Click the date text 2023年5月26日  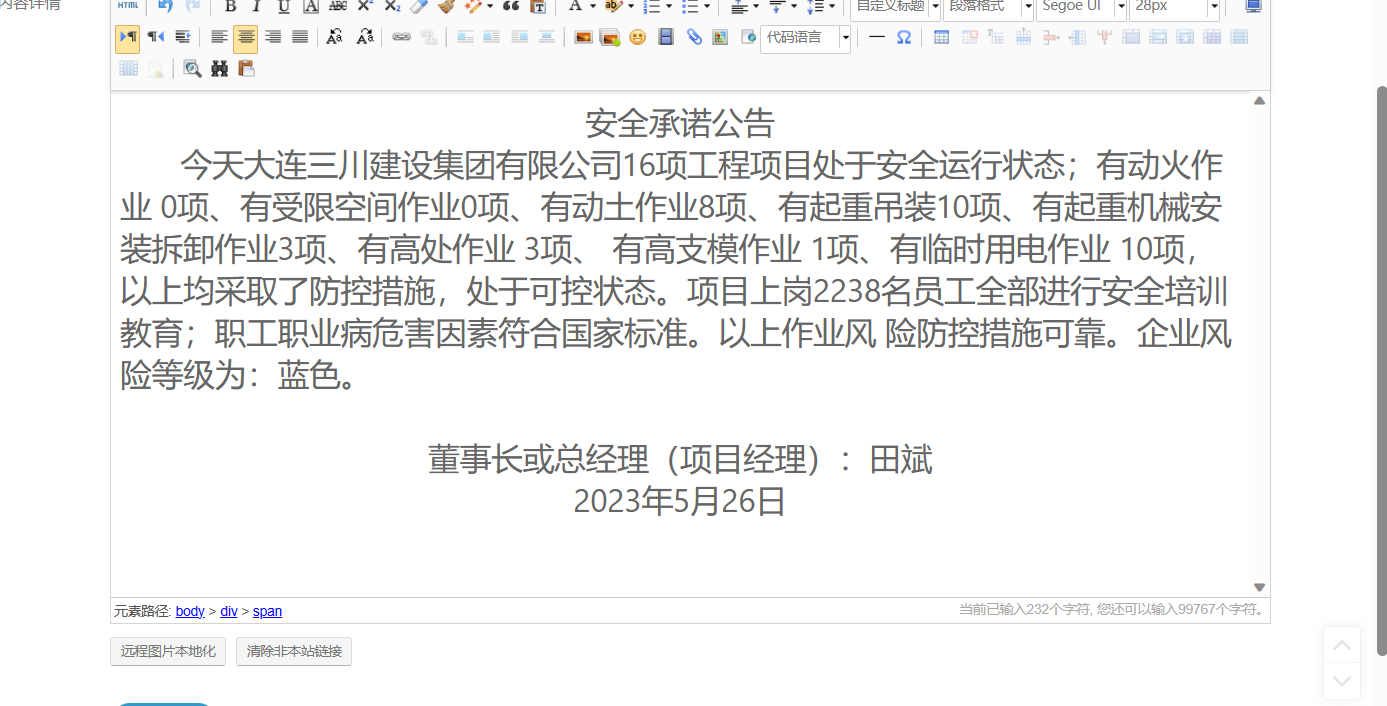(x=680, y=501)
